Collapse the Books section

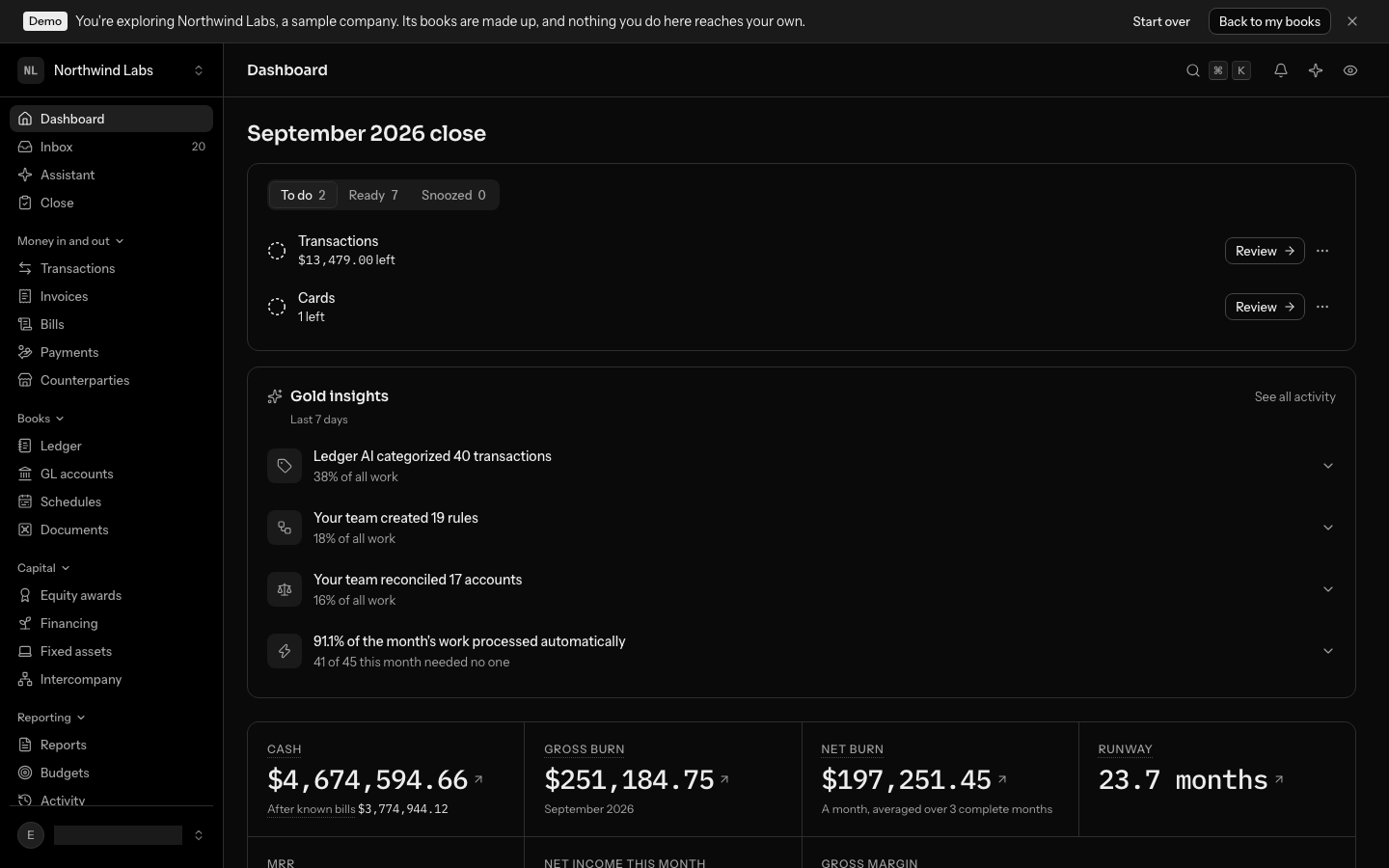pos(41,419)
